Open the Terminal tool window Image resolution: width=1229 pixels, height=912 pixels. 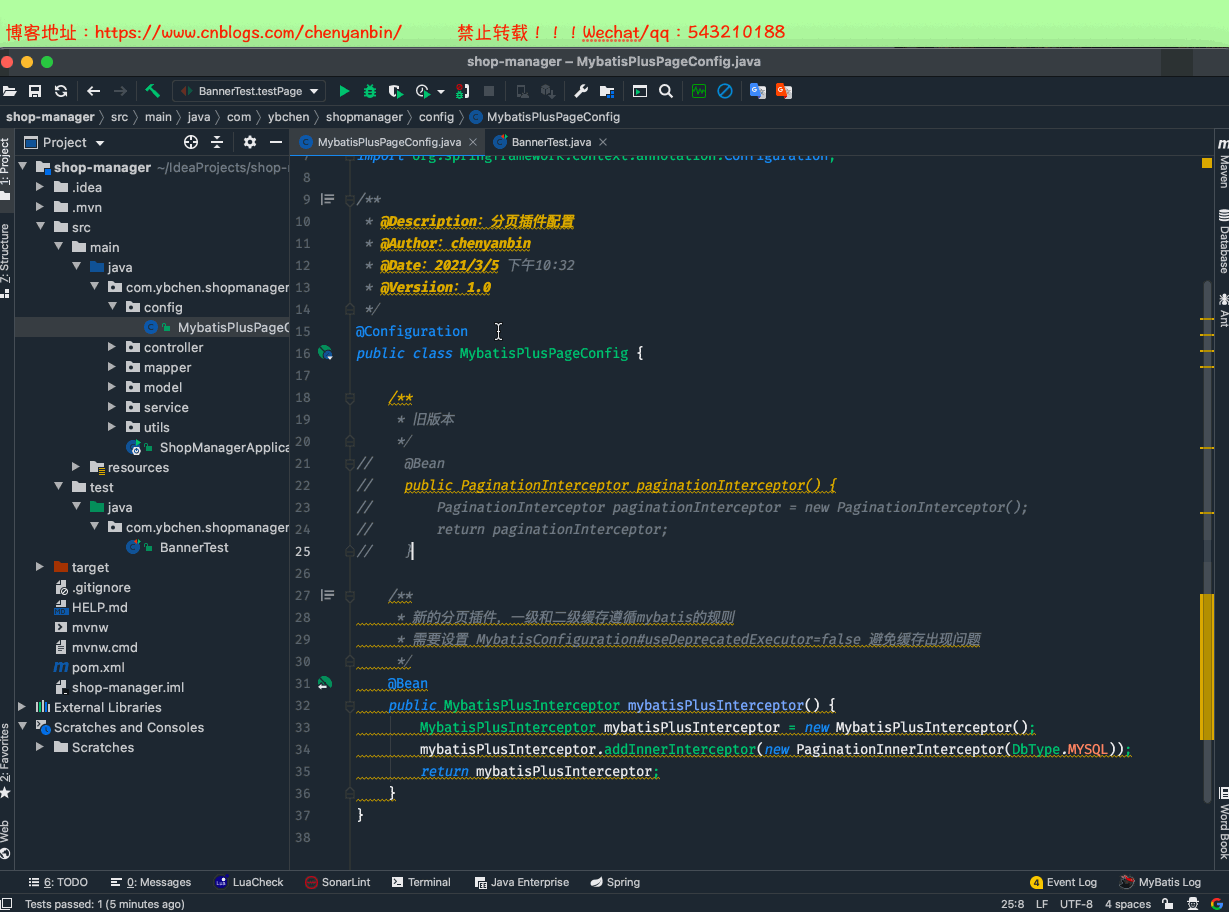421,882
